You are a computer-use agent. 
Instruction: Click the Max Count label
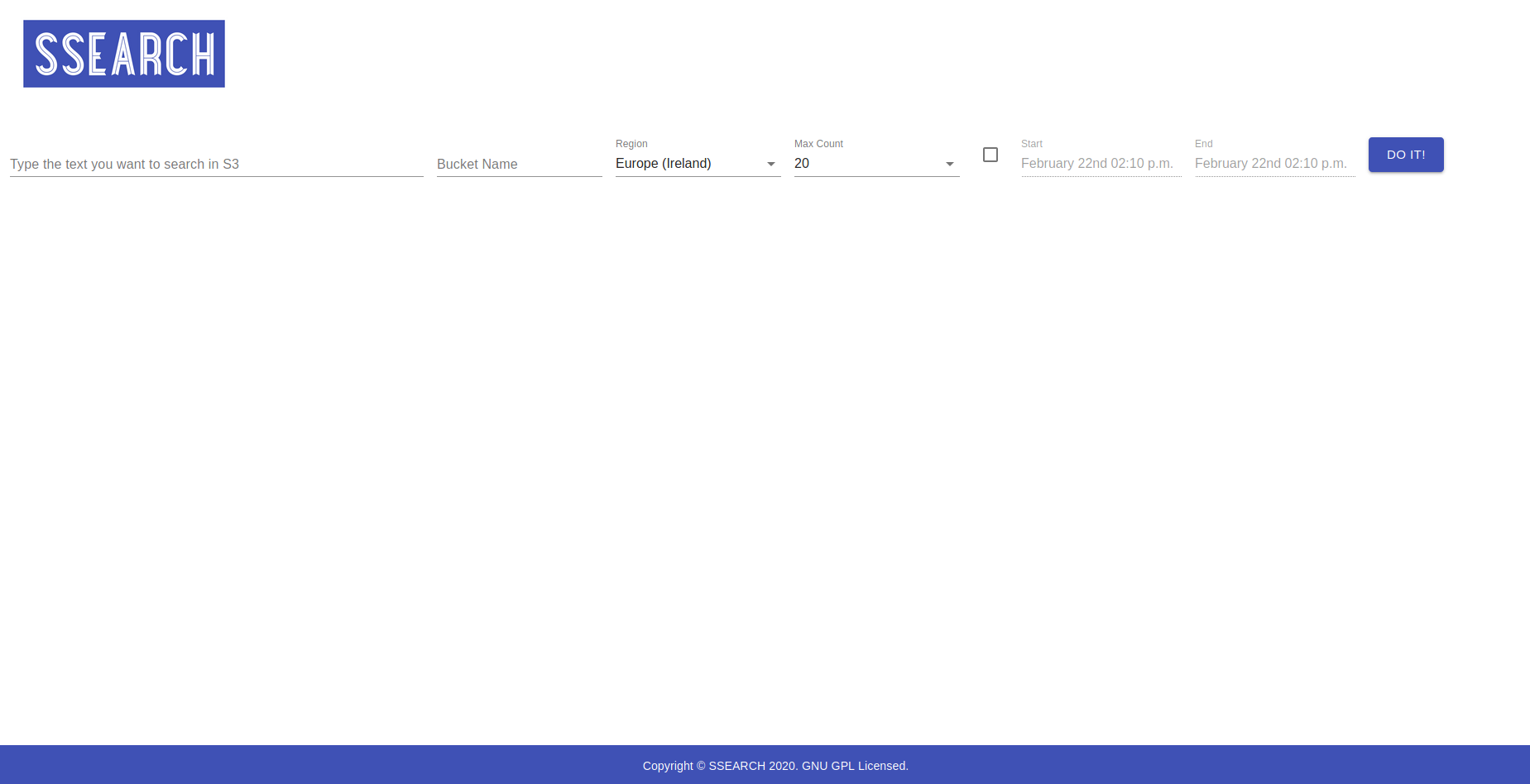(x=818, y=143)
